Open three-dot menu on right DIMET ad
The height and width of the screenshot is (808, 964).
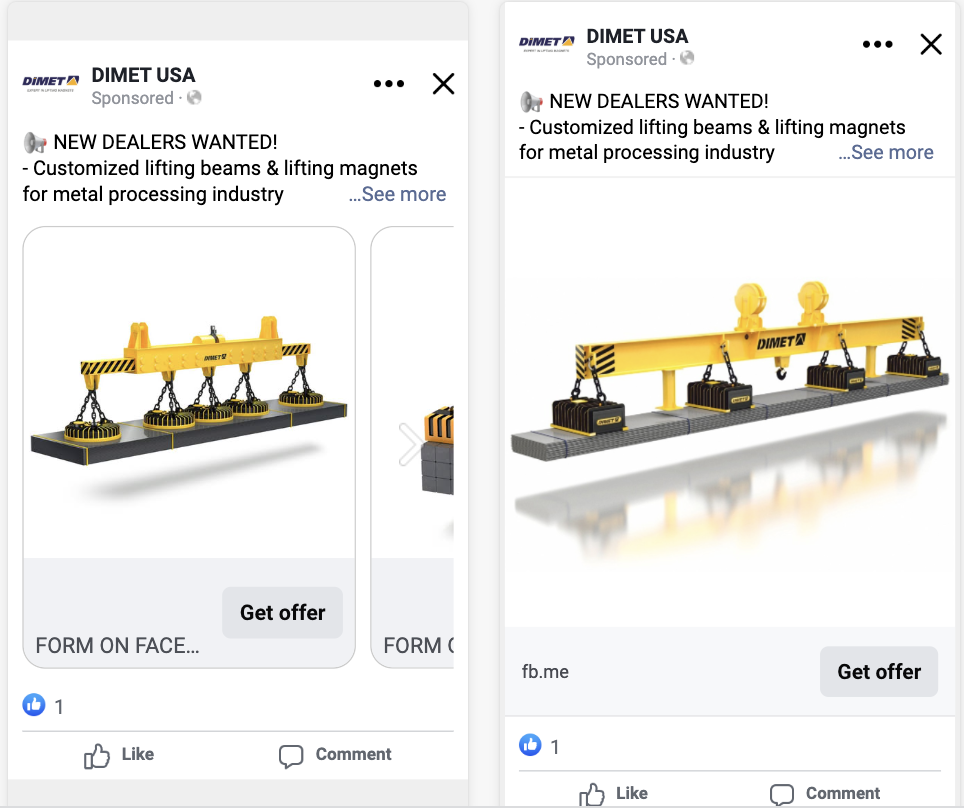pyautogui.click(x=877, y=44)
